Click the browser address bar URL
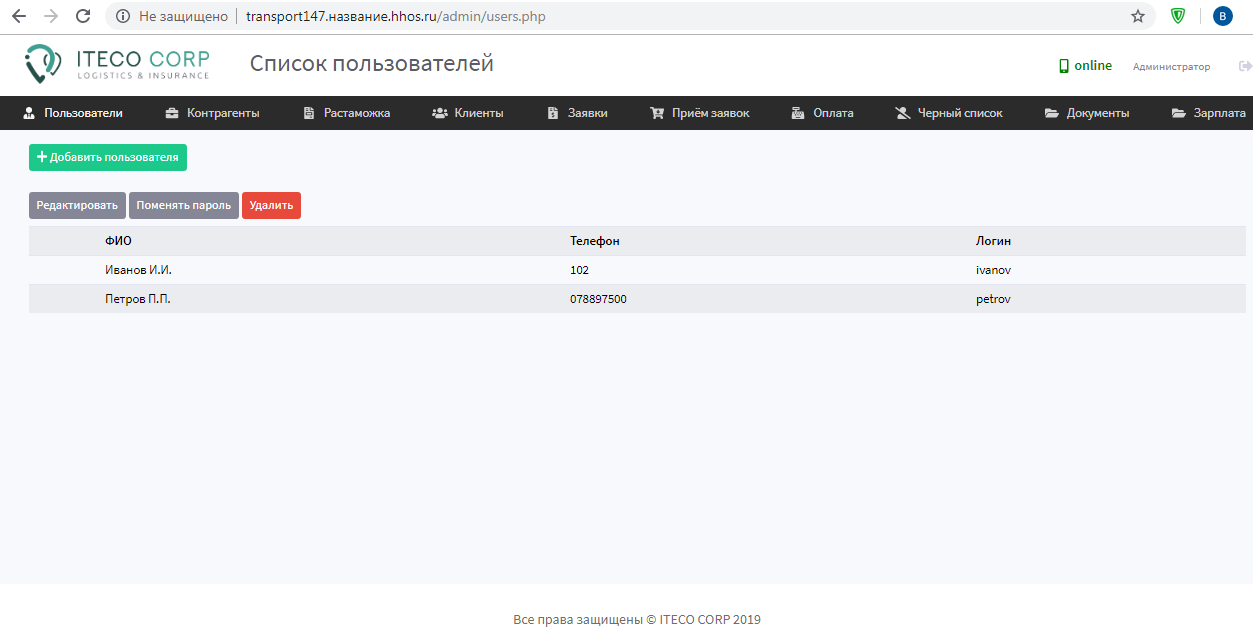This screenshot has height=636, width=1253. (396, 16)
